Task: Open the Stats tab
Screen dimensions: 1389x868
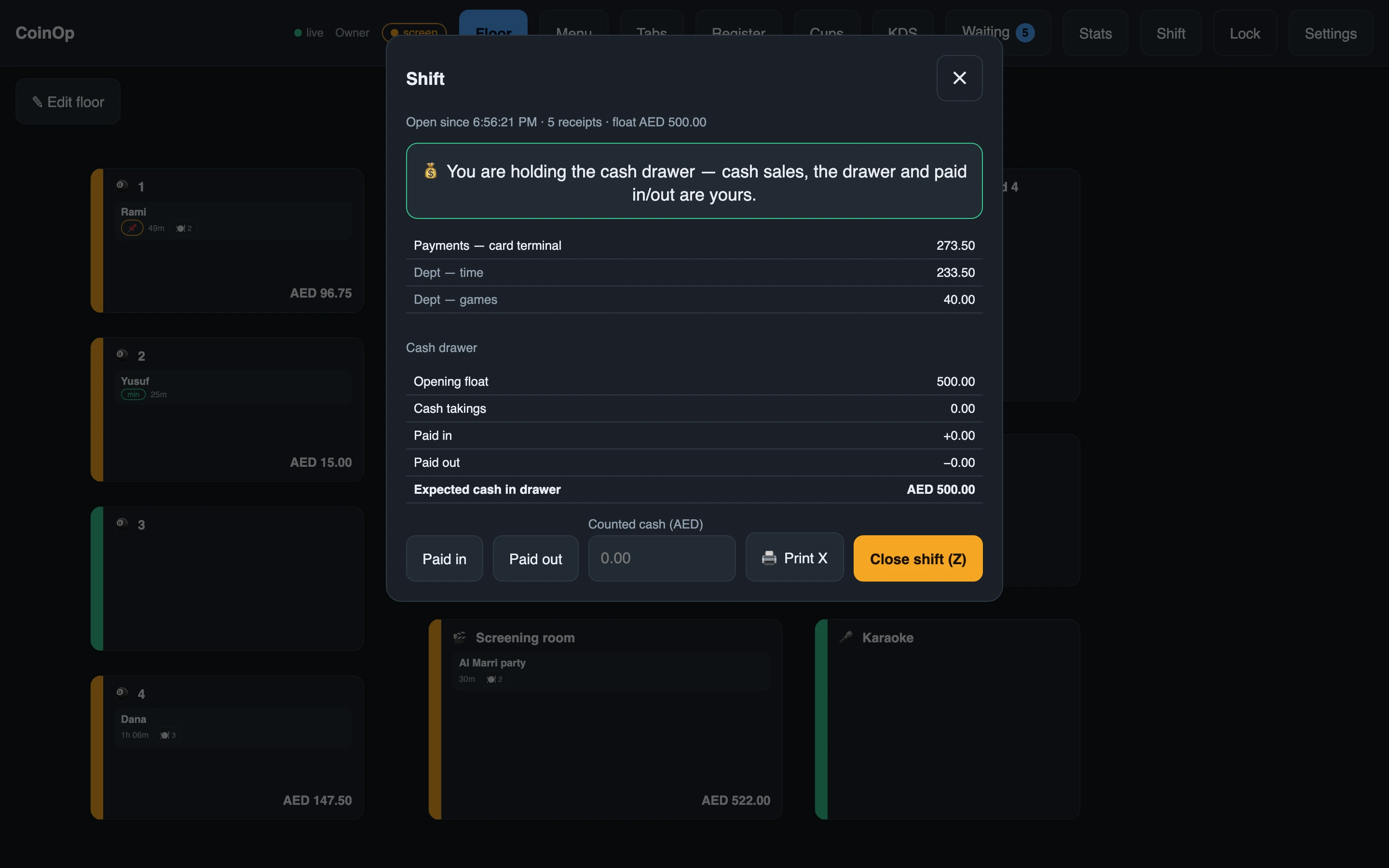Action: coord(1095,33)
